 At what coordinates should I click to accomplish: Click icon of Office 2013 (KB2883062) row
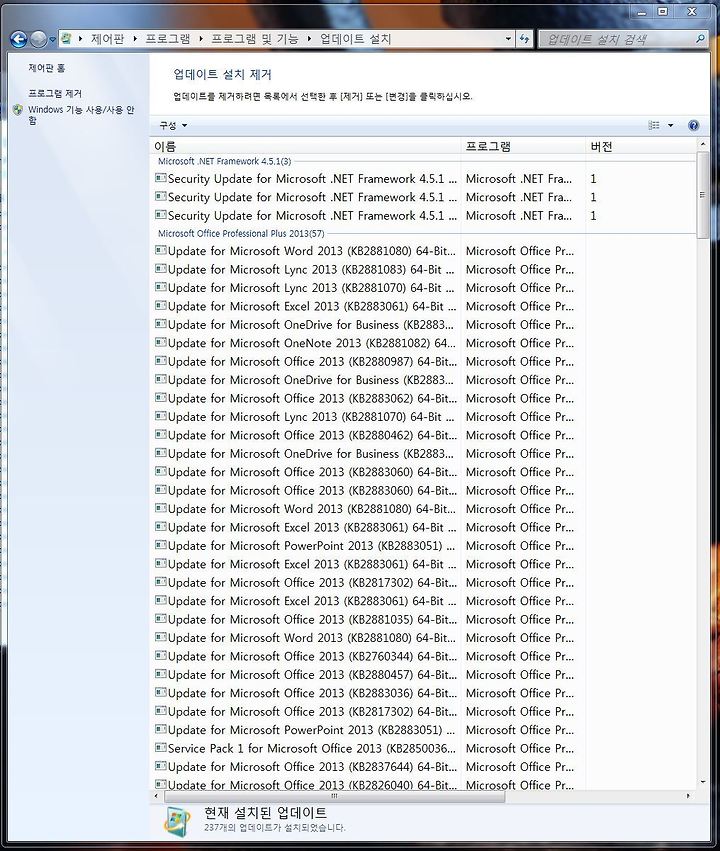[x=161, y=398]
